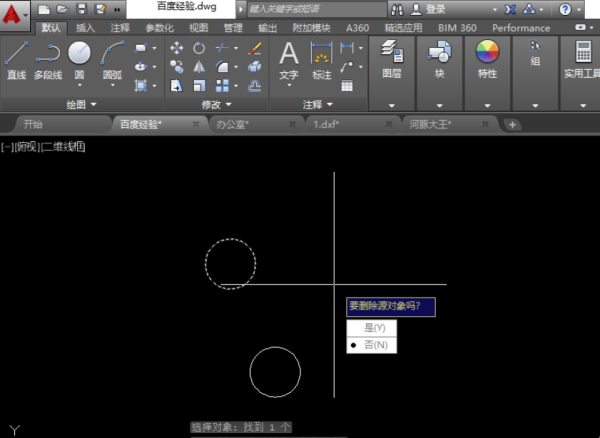The height and width of the screenshot is (438, 600).
Task: Select the ellipse draw tool
Action: pyautogui.click(x=141, y=67)
